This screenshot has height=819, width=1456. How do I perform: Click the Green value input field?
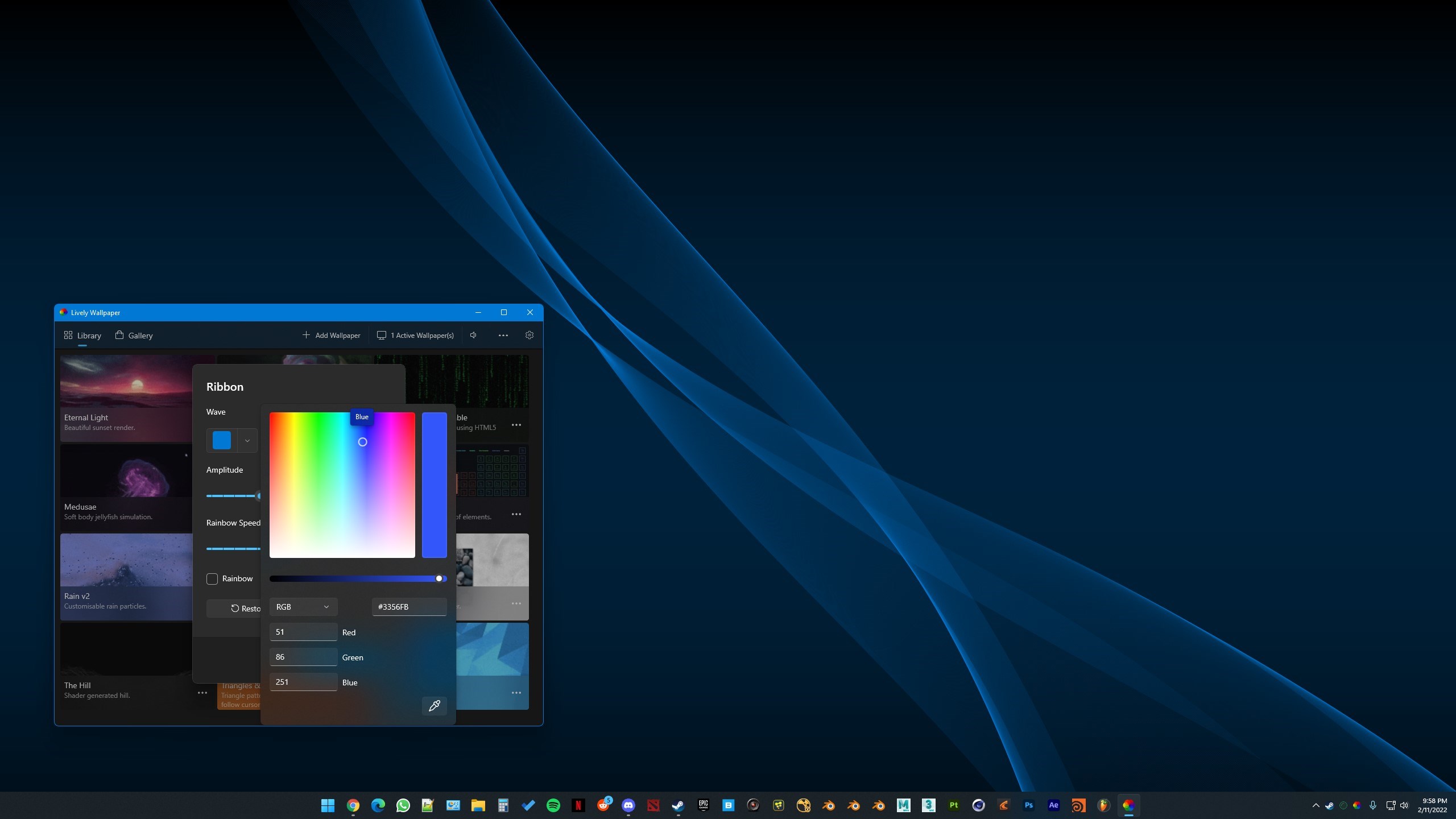coord(303,657)
